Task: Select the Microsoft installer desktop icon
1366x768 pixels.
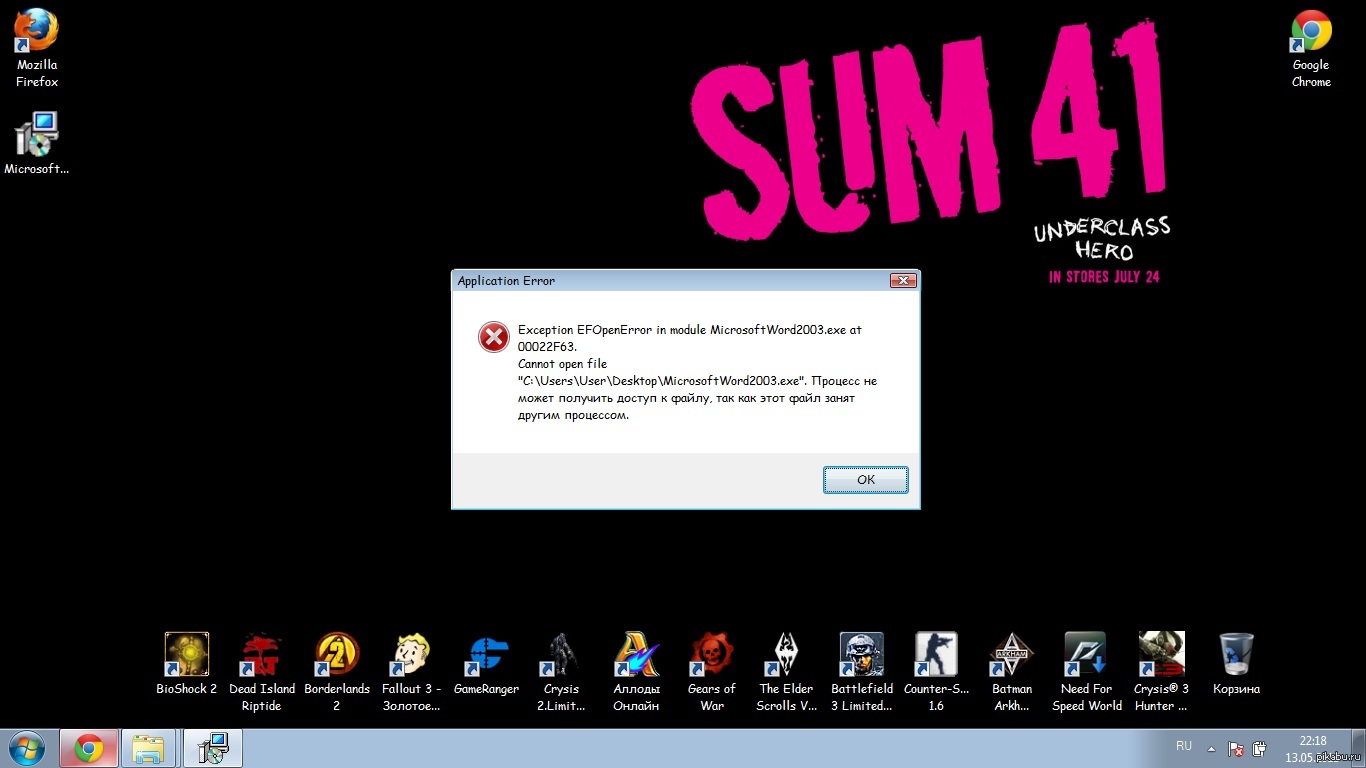Action: coord(37,143)
